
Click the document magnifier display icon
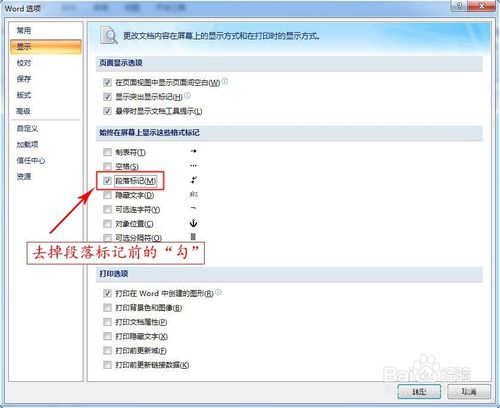click(x=109, y=35)
